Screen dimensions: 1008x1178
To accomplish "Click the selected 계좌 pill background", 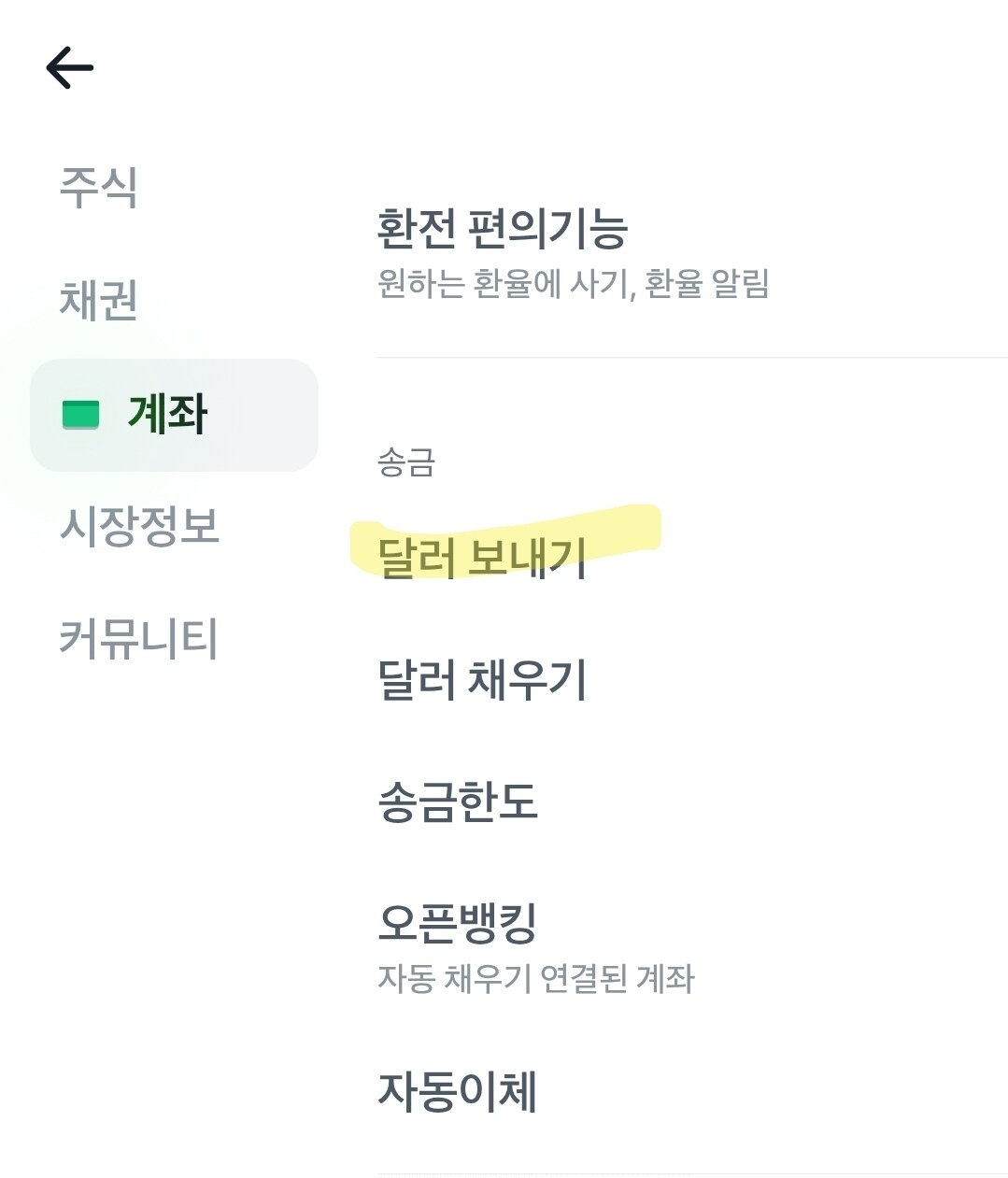I will pos(174,415).
